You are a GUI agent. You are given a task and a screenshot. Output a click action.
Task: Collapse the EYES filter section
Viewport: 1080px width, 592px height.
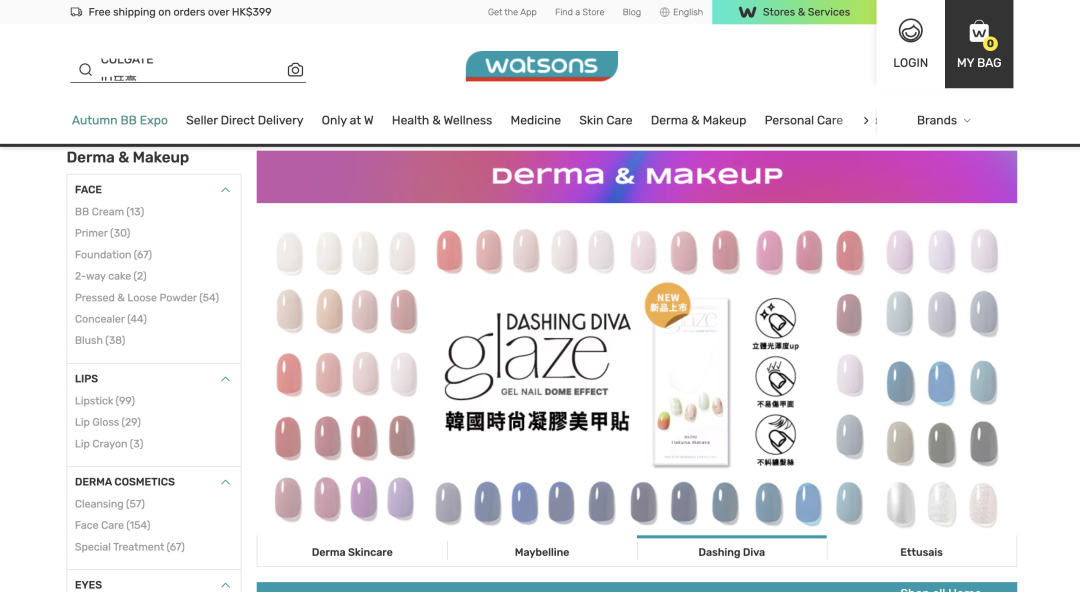click(225, 585)
